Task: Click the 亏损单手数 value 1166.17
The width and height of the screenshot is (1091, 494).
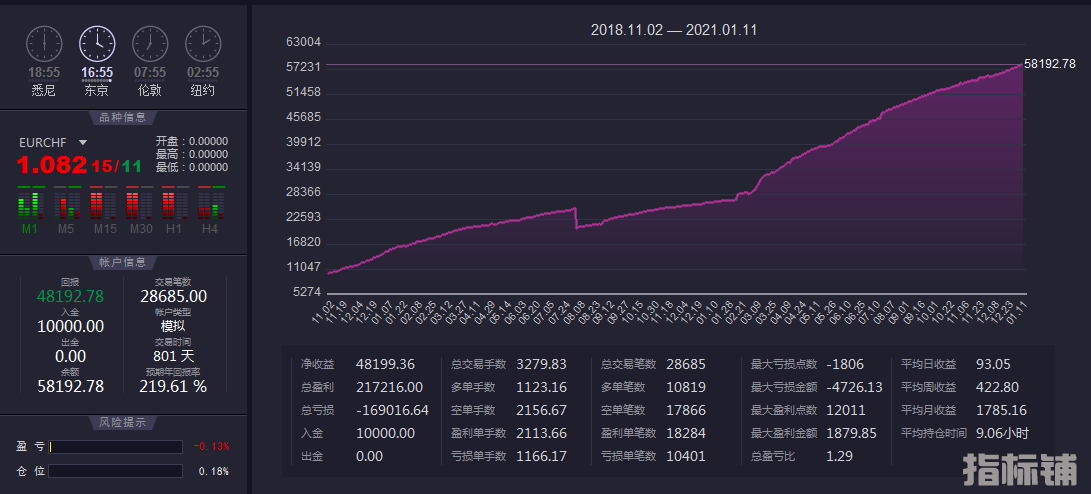Action: (541, 456)
